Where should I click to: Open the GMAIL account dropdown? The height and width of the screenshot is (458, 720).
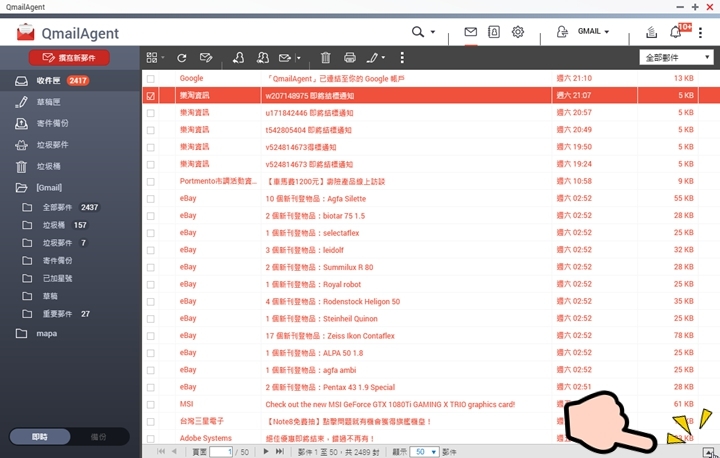tap(593, 31)
